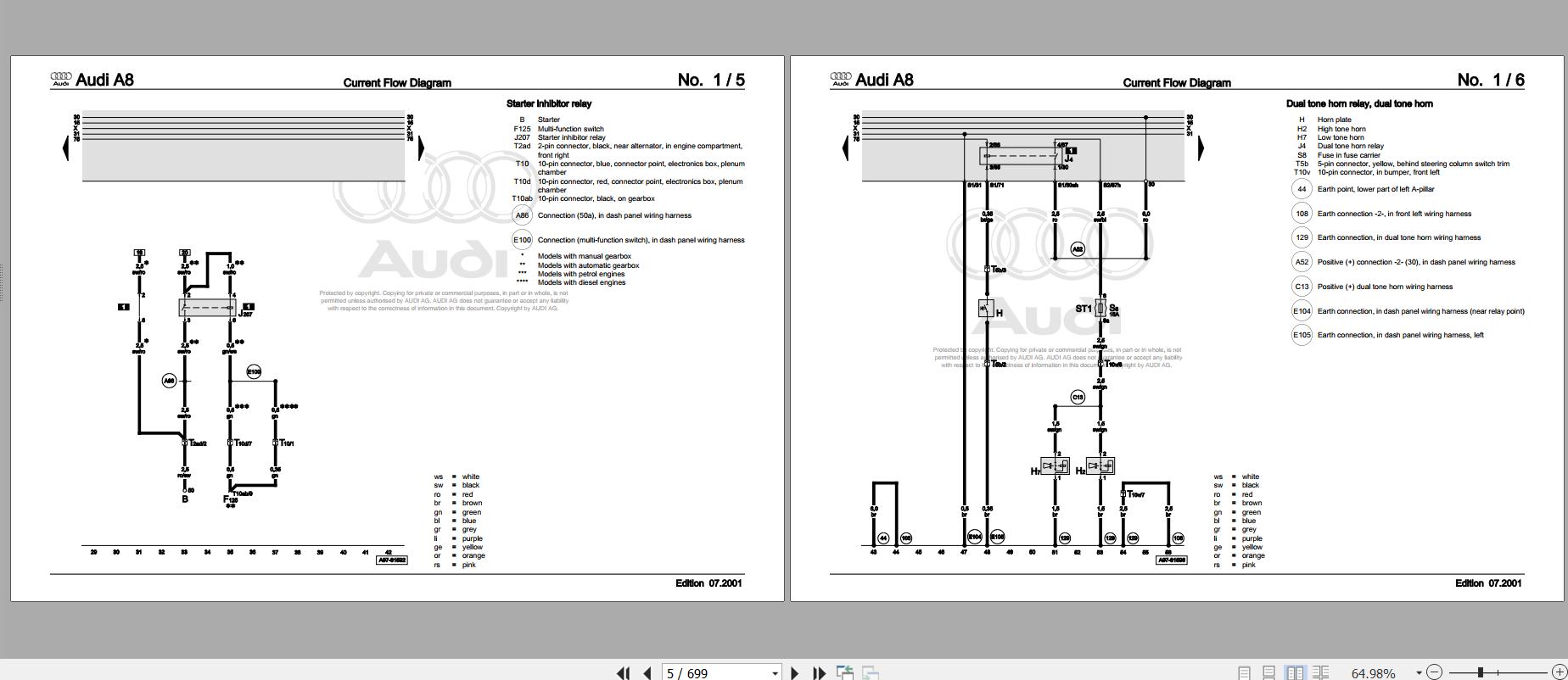1568x680 pixels.
Task: Click the circled E105 legend entry
Action: (1302, 335)
